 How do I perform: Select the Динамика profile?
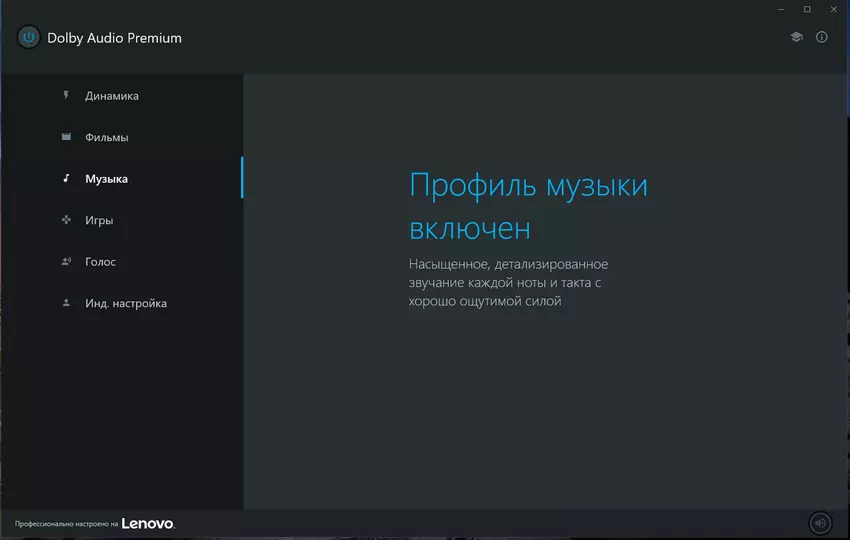click(x=112, y=96)
